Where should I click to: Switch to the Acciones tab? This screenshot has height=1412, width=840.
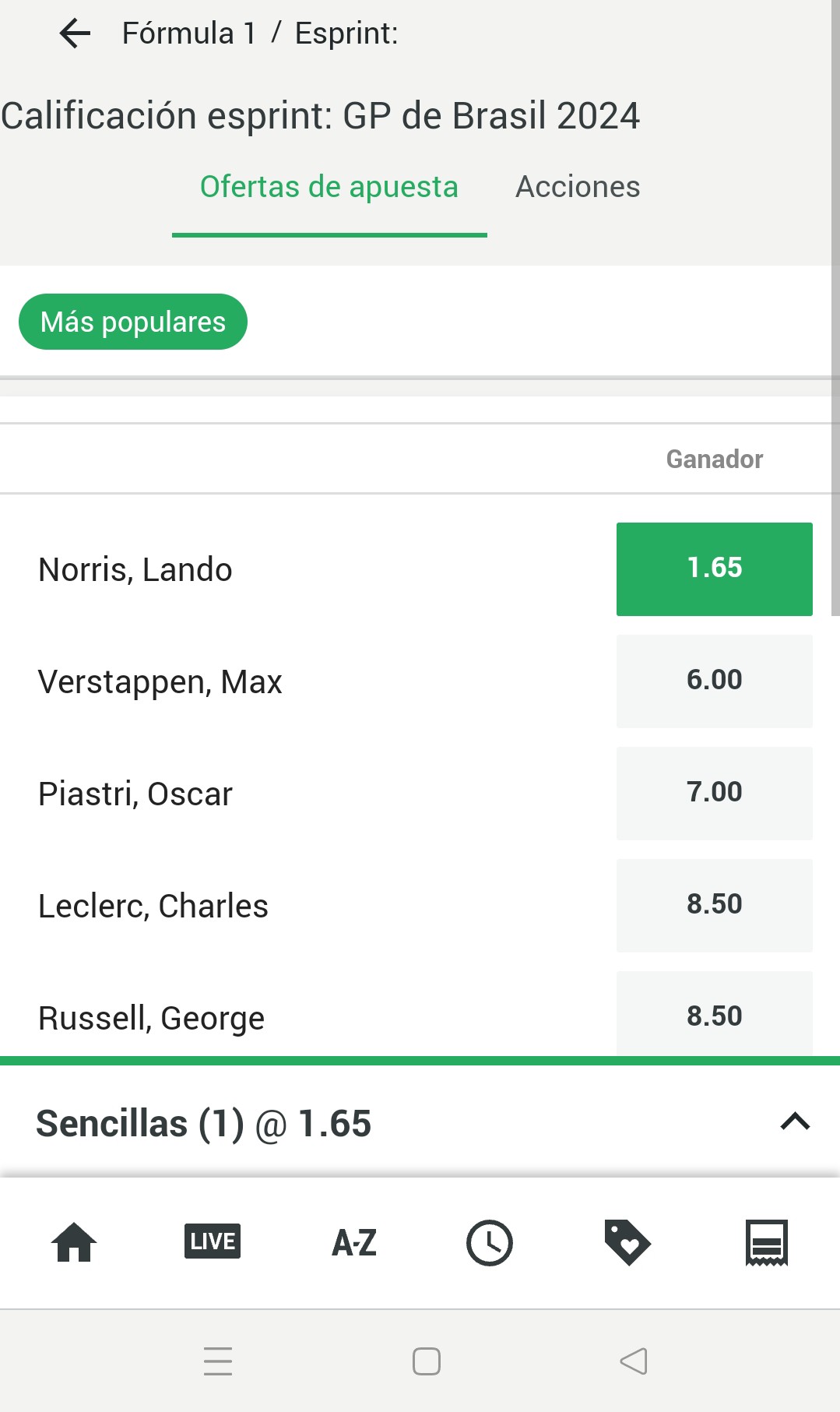(x=578, y=187)
